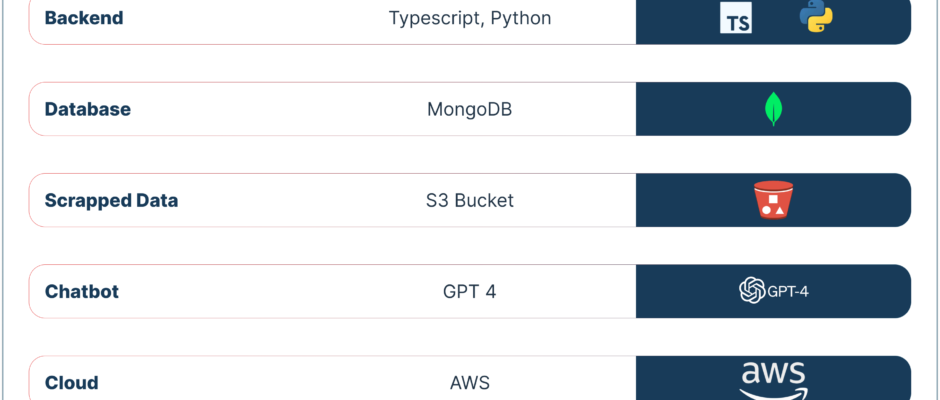Select the green MongoDB leaf icon
This screenshot has width=940, height=400.
tap(773, 109)
